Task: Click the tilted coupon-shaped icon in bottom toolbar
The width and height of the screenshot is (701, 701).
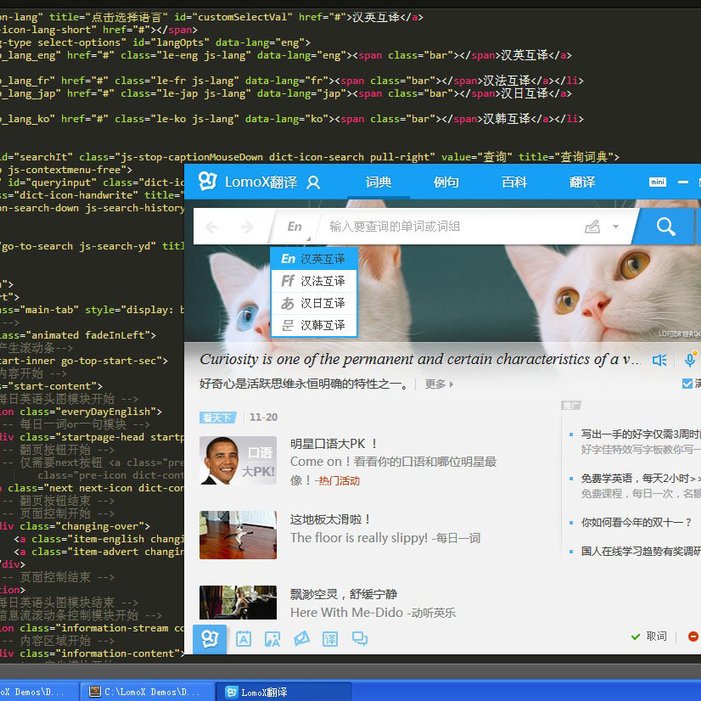Action: click(x=302, y=638)
